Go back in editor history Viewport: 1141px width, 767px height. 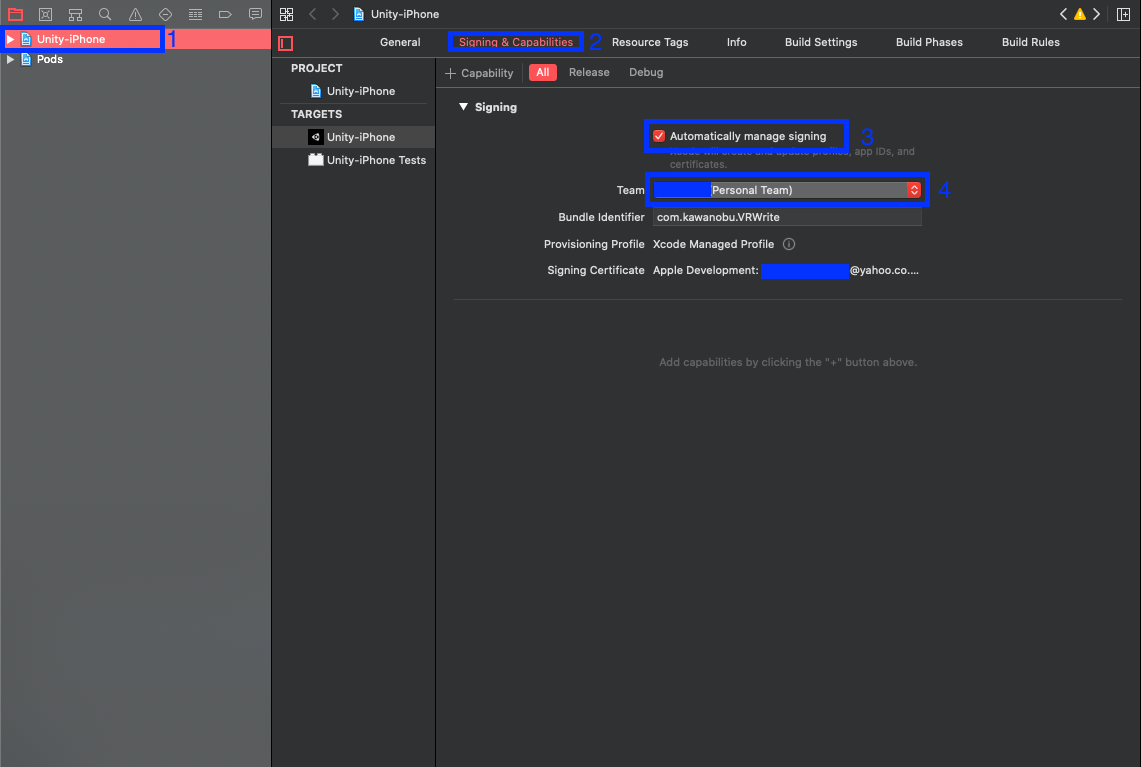[313, 14]
